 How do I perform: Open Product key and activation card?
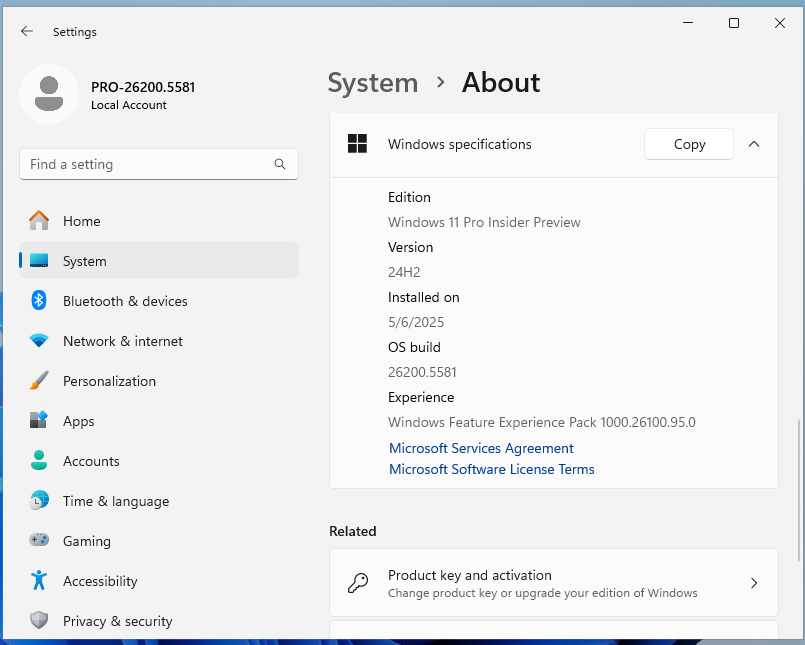[x=554, y=583]
